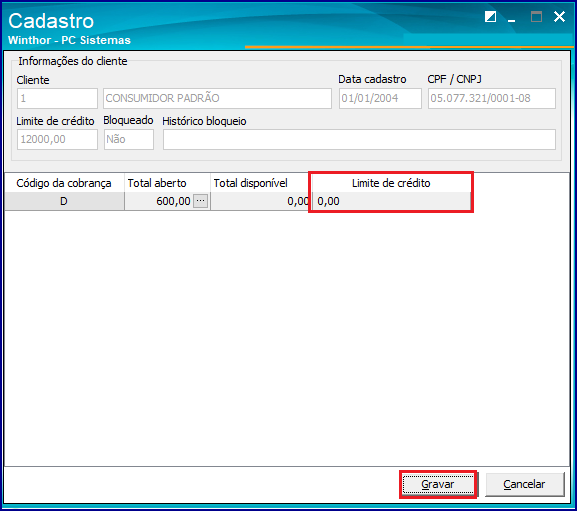Image resolution: width=577 pixels, height=511 pixels.
Task: Click the Cancelar button
Action: pyautogui.click(x=524, y=484)
